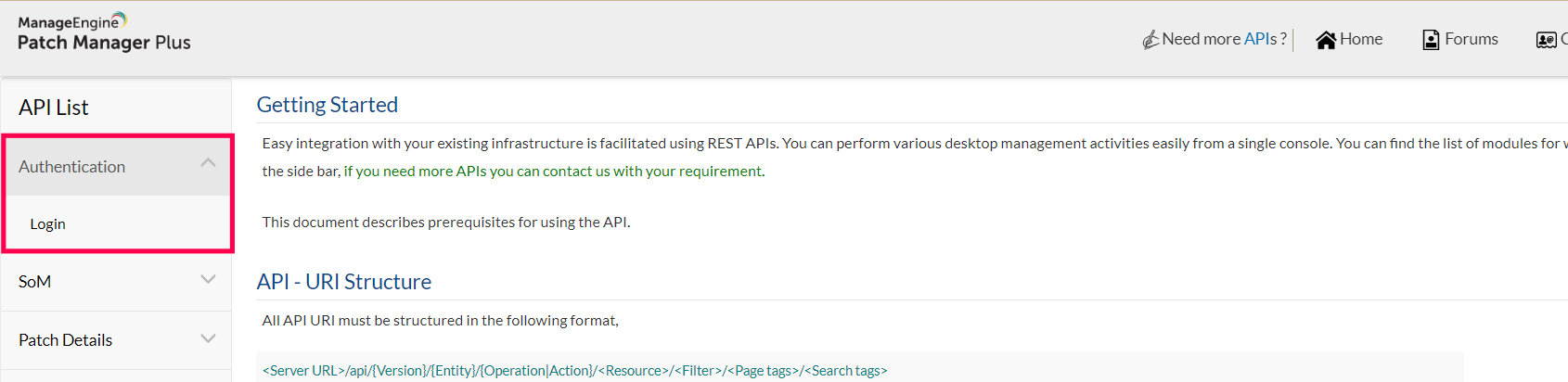
Task: Click the Forums document icon
Action: point(1431,40)
